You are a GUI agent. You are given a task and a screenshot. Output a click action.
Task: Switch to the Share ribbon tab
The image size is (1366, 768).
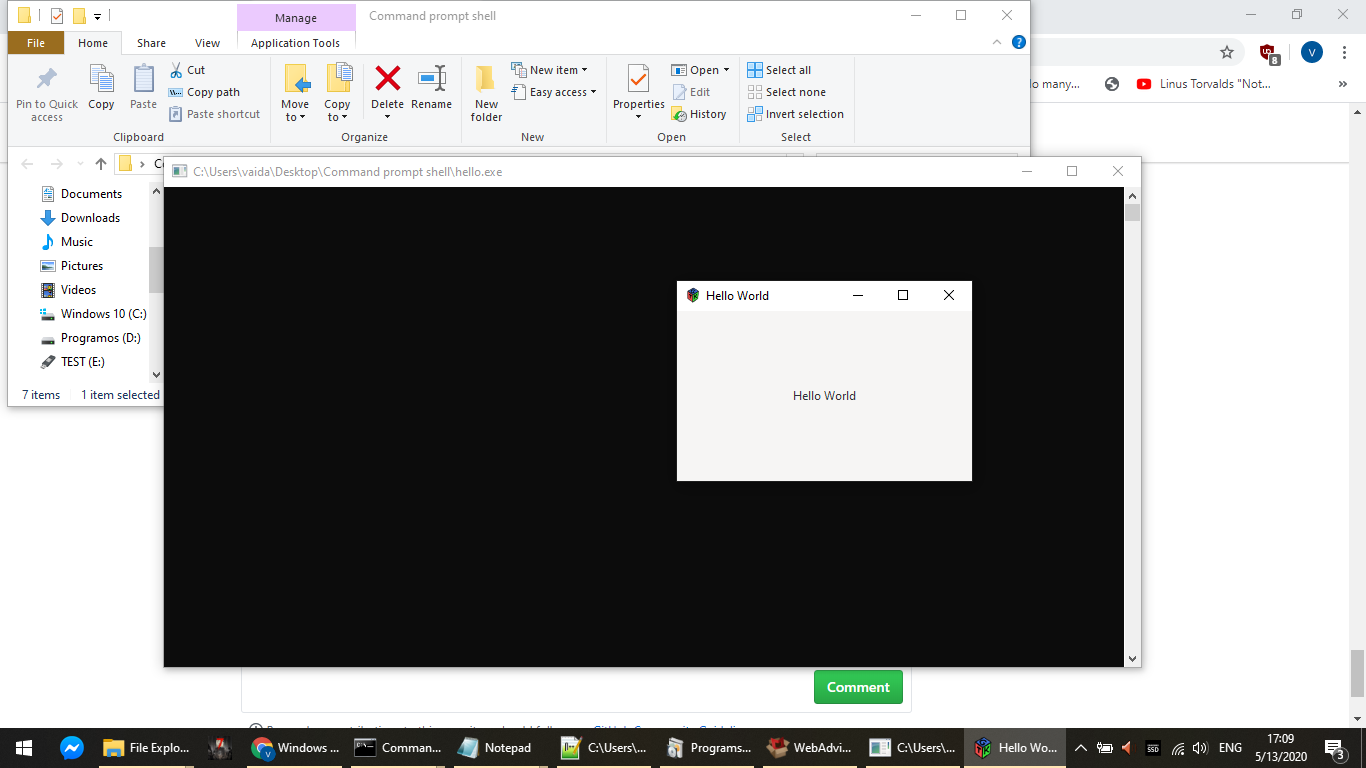(x=152, y=43)
